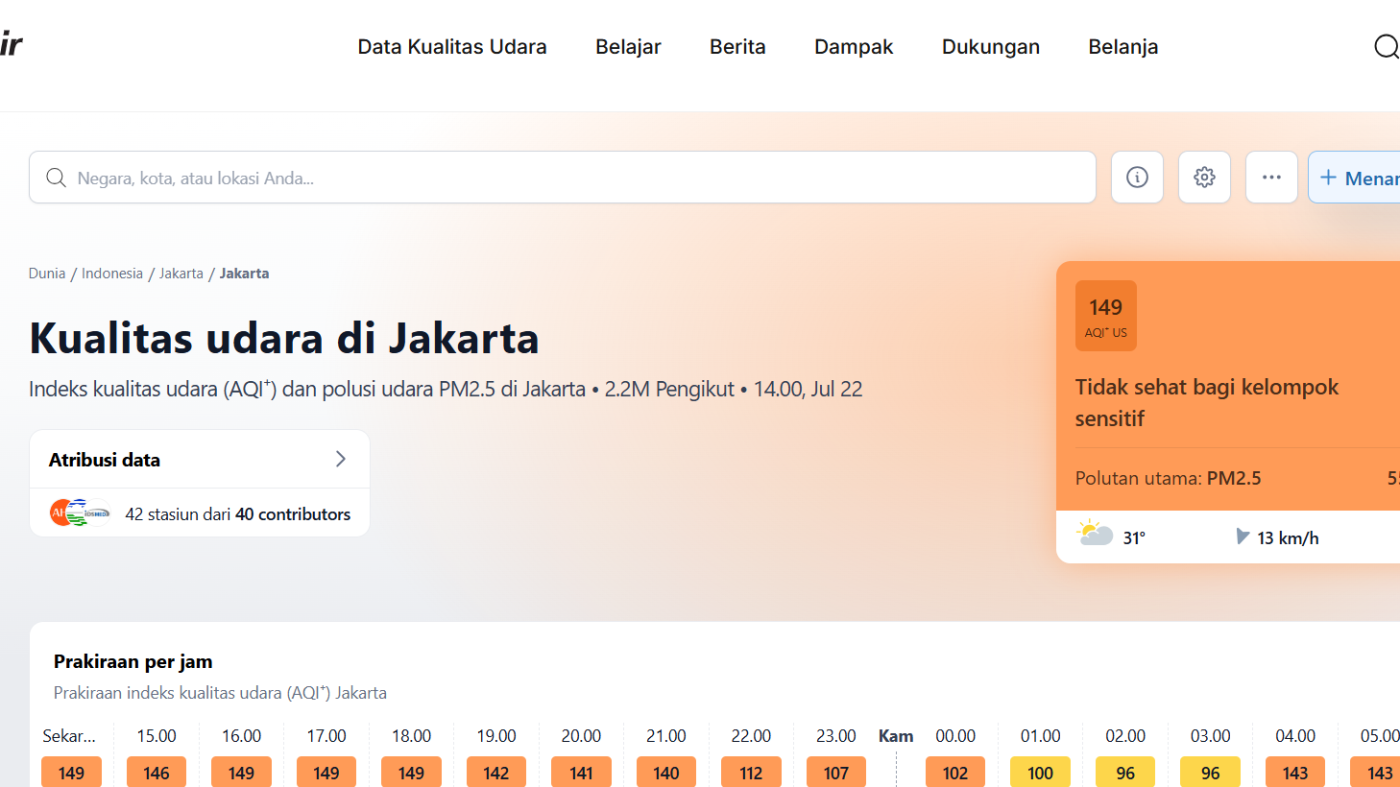Viewport: 1400px width, 787px height.
Task: Click the Dunia breadcrumb link
Action: coord(47,273)
